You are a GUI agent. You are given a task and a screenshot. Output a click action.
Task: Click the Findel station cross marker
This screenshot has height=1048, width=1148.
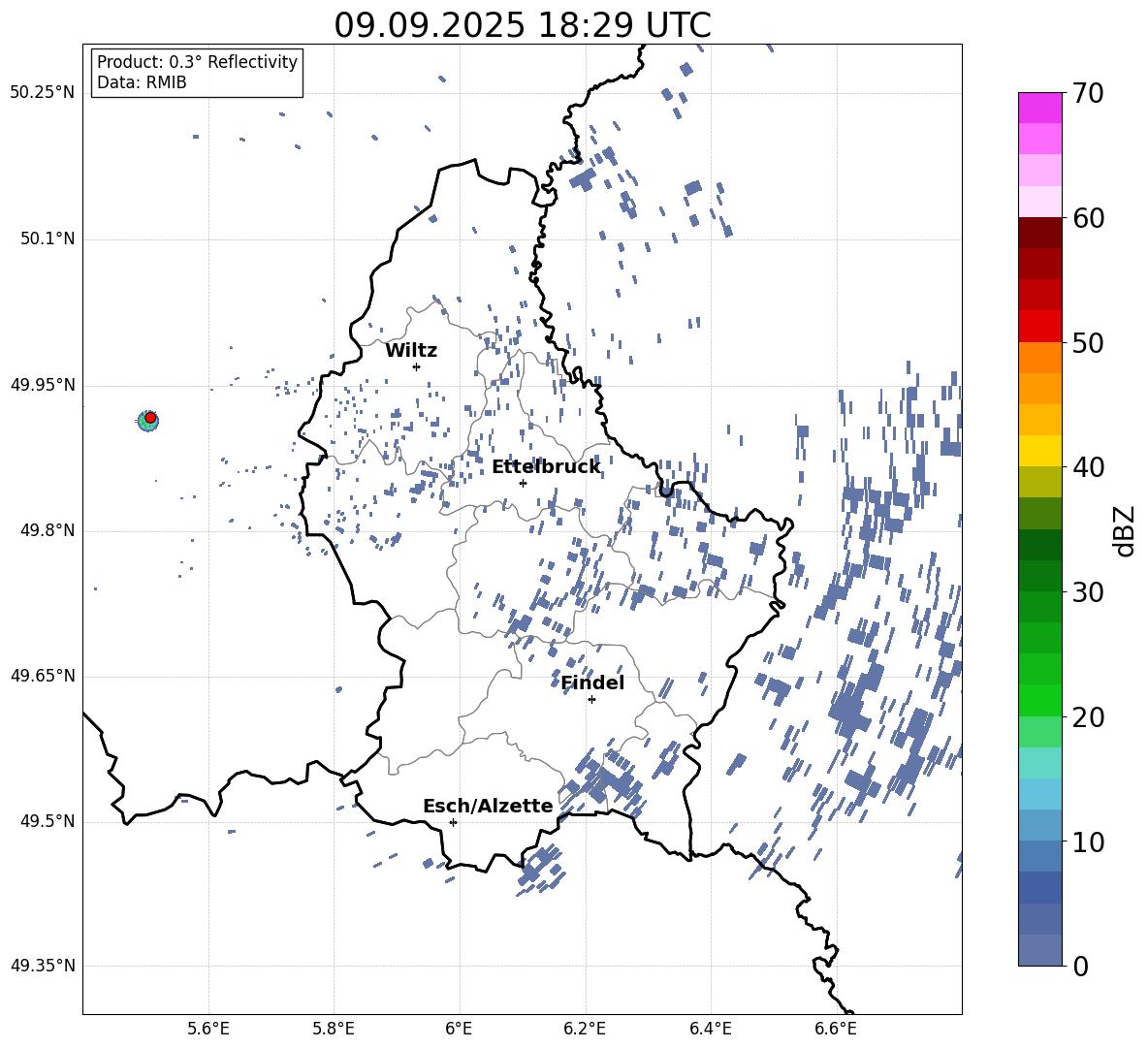pos(591,700)
